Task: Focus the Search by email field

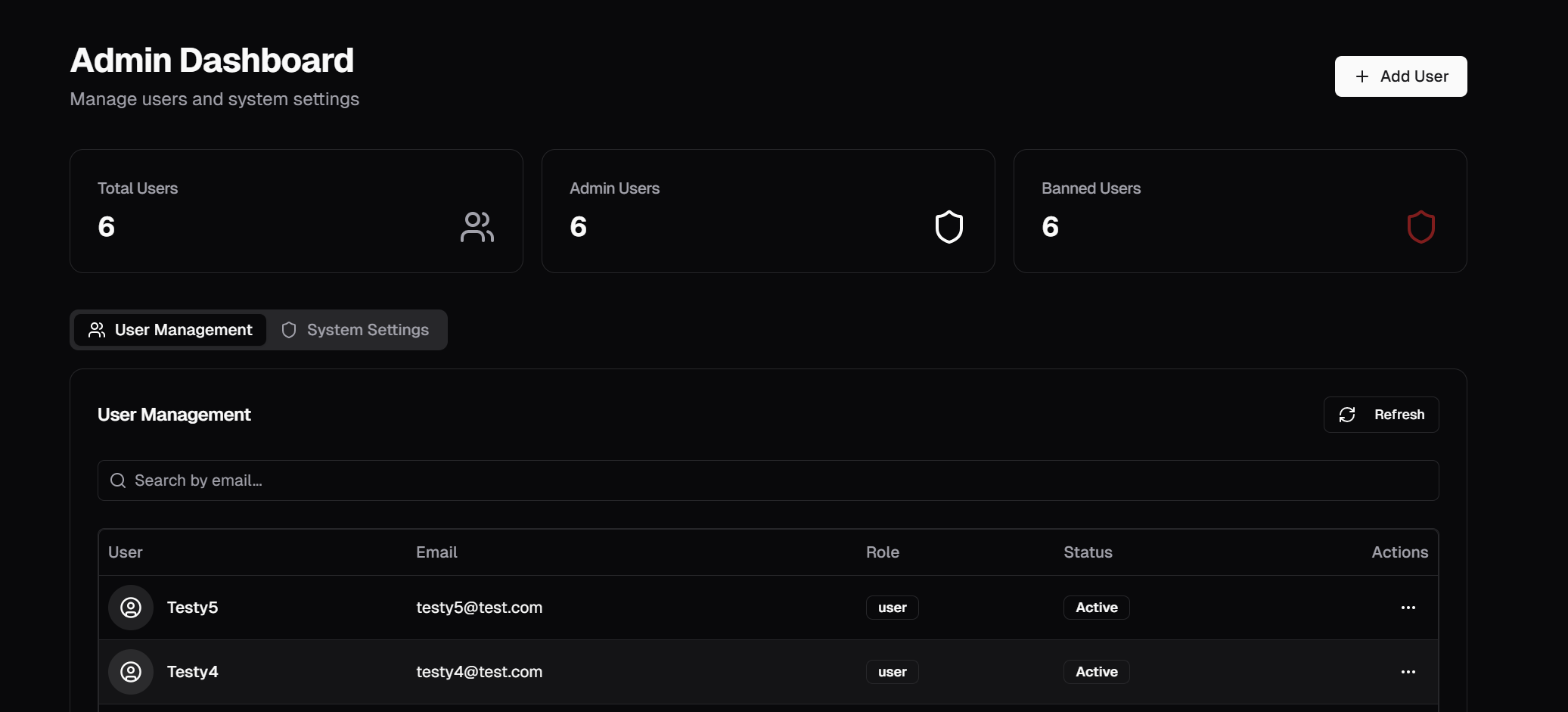Action: (768, 480)
